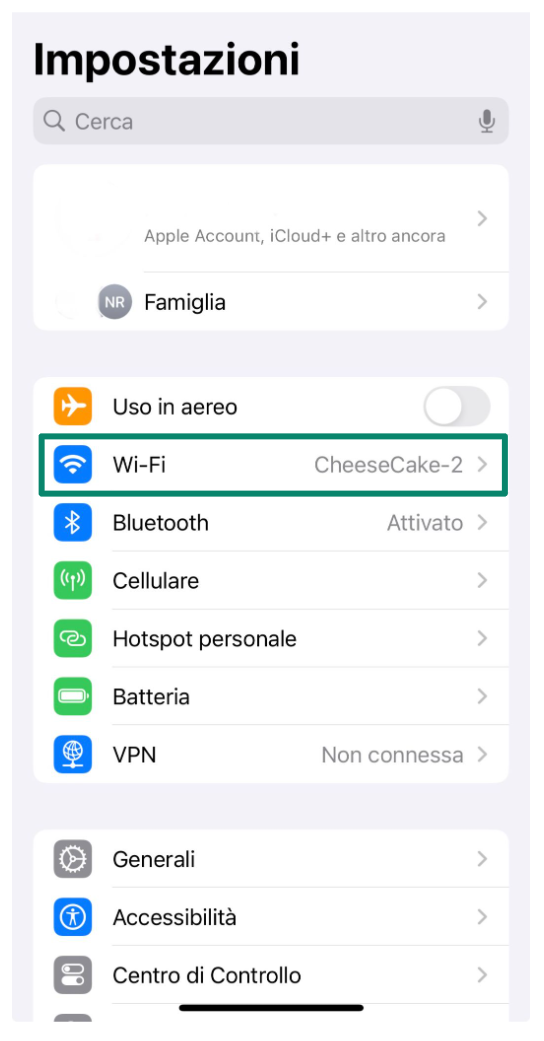Open the Famiglia menu row

[271, 302]
